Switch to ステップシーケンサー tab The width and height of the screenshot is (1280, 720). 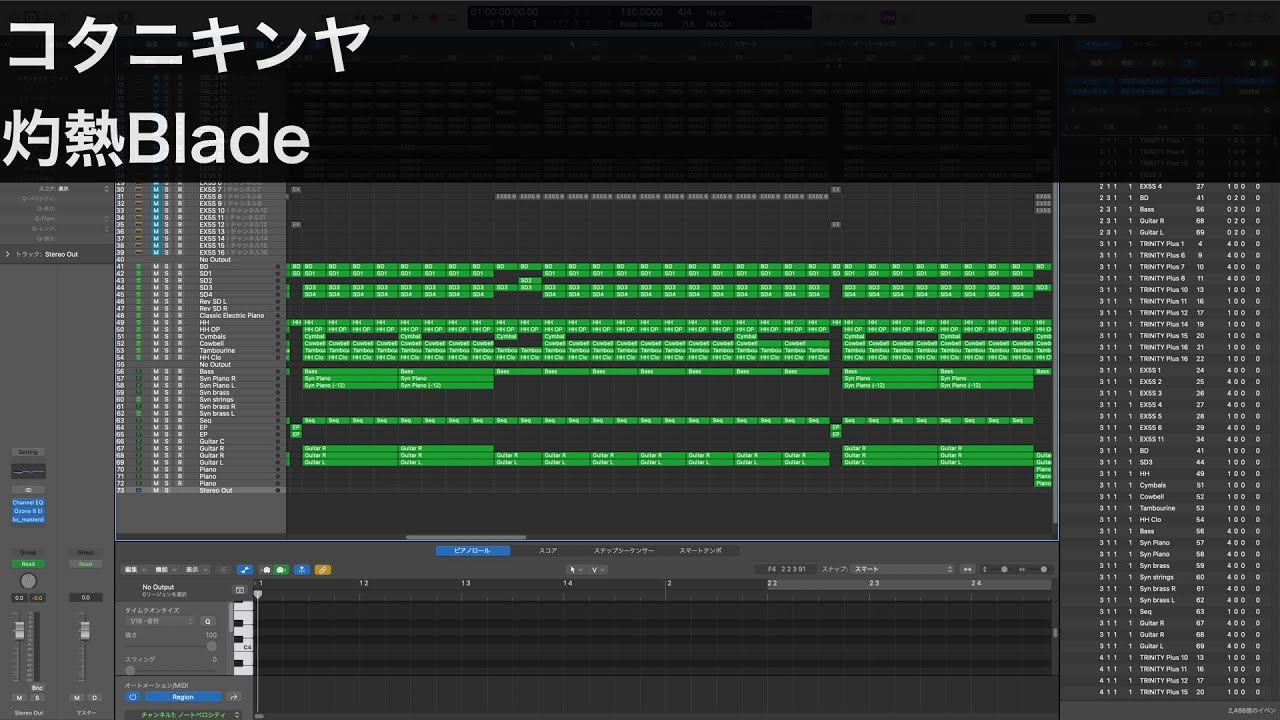click(x=624, y=550)
